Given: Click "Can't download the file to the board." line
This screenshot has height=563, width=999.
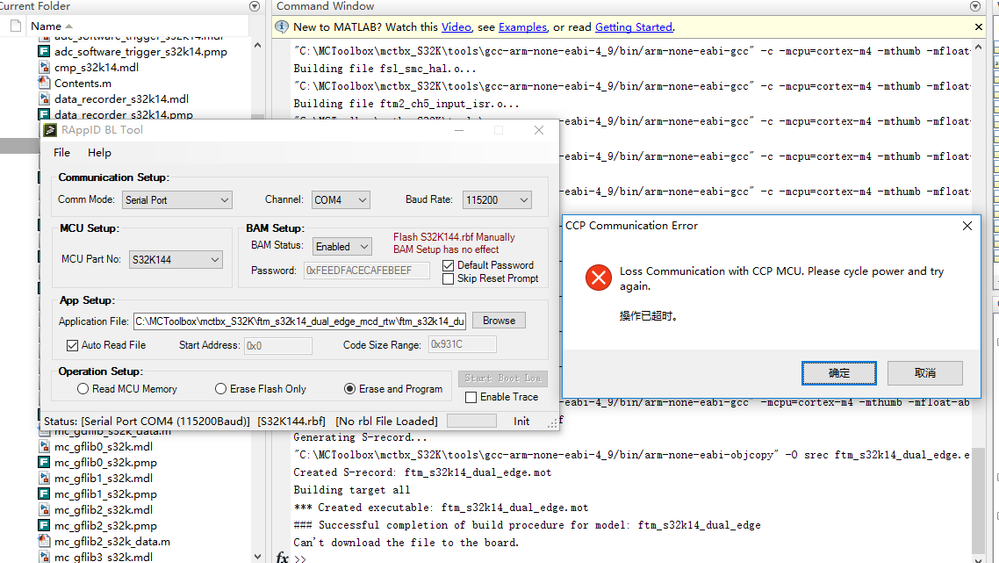Looking at the screenshot, I should [406, 543].
